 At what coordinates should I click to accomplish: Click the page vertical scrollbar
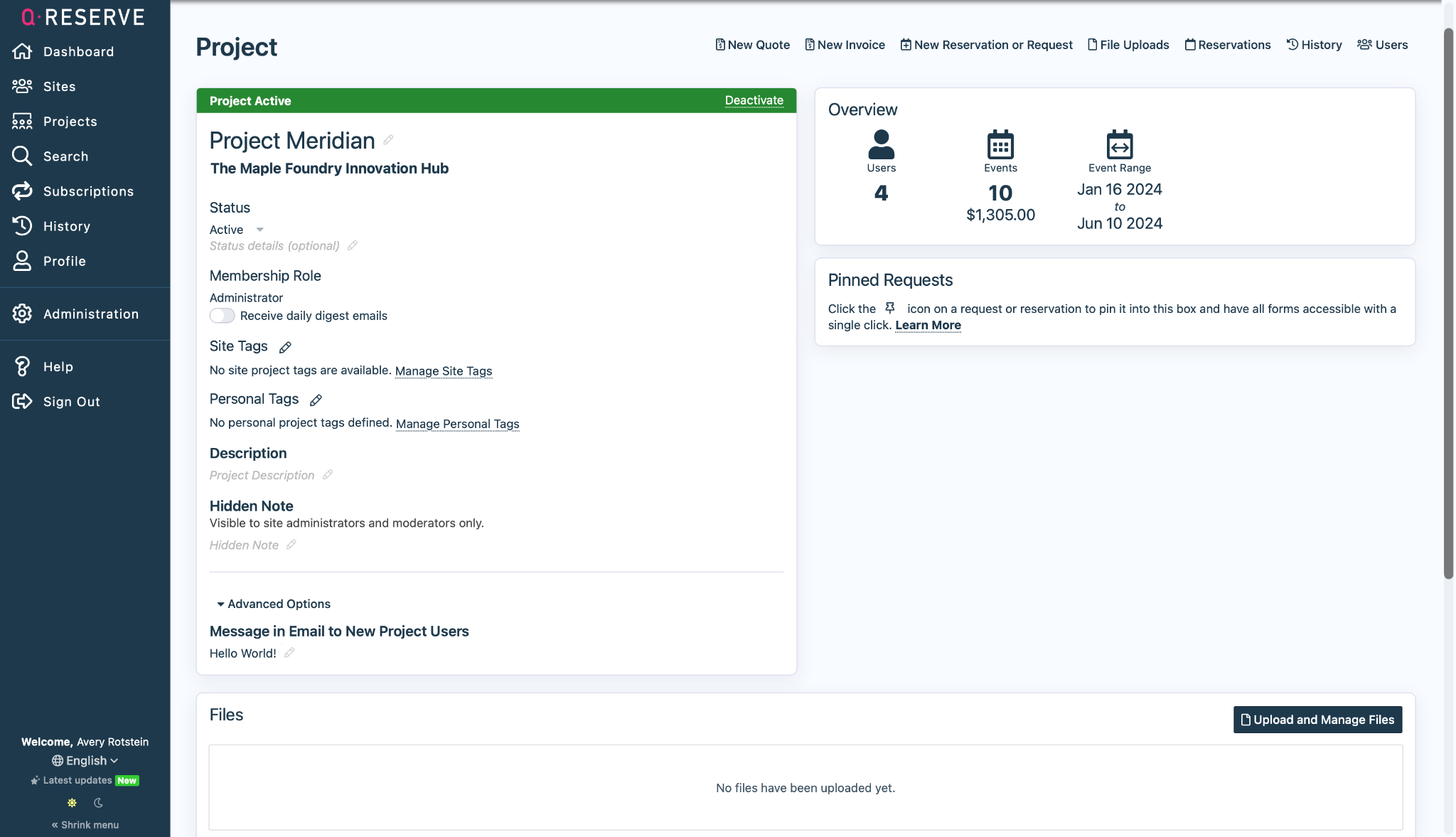tap(1448, 304)
